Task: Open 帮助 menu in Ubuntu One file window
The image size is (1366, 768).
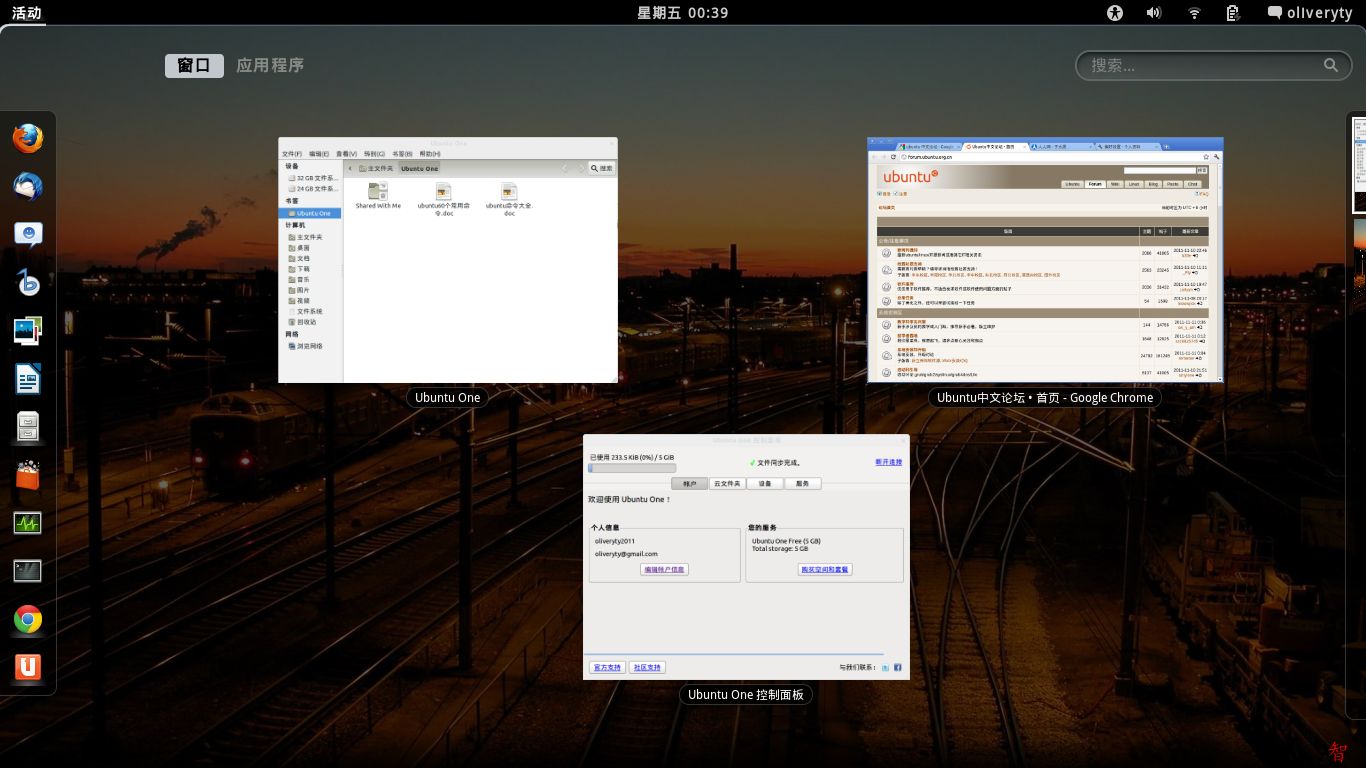Action: (429, 154)
